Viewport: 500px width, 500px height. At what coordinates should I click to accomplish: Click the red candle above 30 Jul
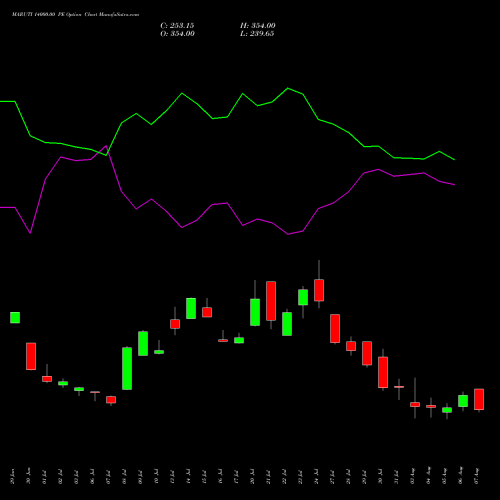click(x=383, y=372)
